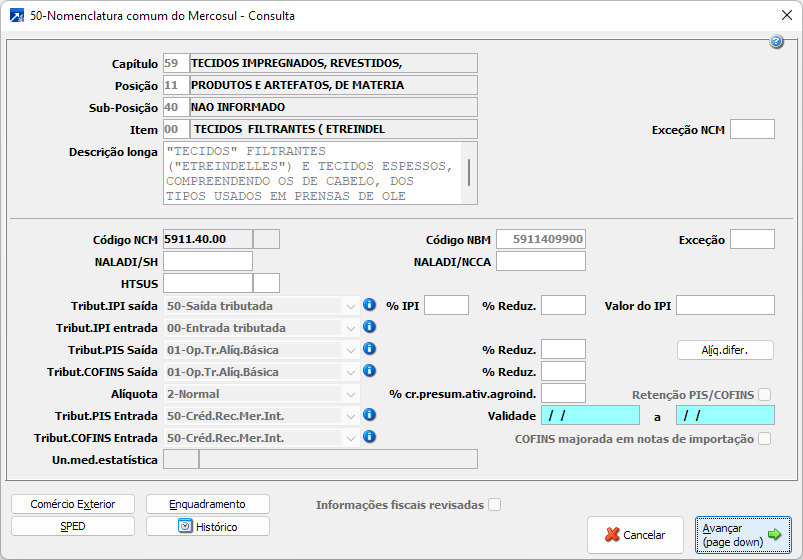Close the Consulta window
Viewport: 803px width, 560px height.
(787, 15)
